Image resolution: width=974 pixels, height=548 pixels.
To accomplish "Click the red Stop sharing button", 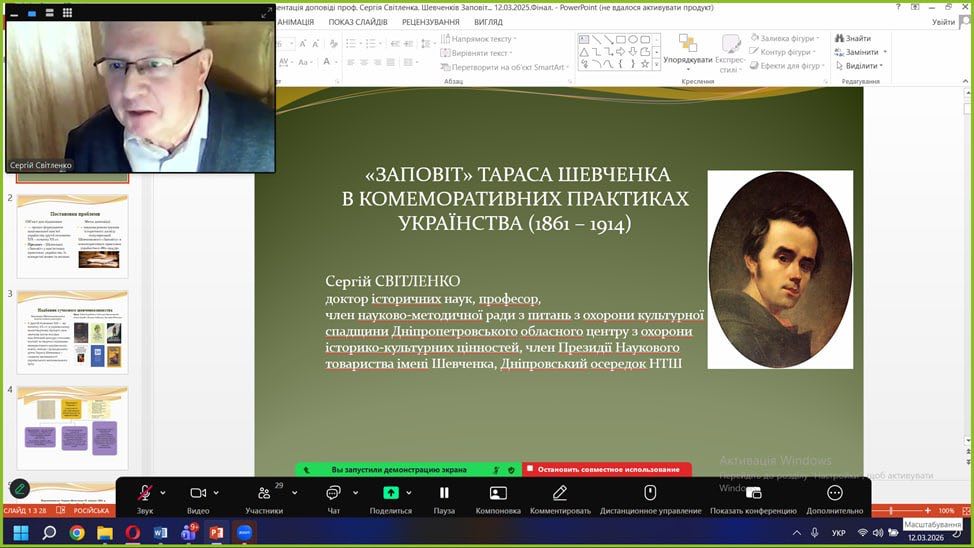I will tap(606, 469).
